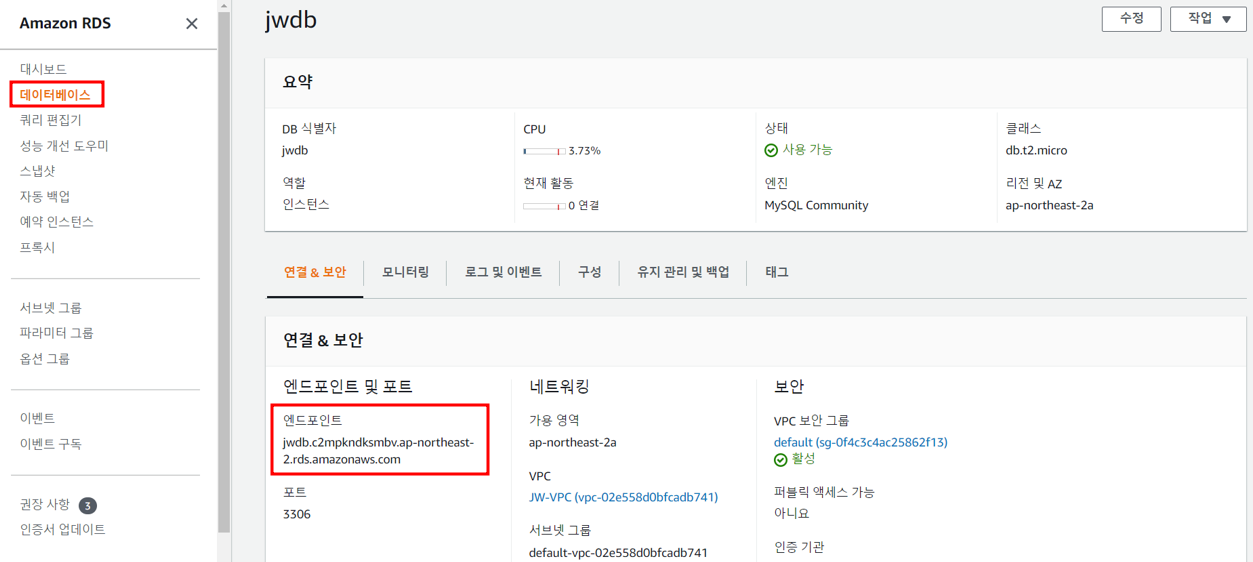Click the 활성 security group check icon
1253x562 pixels.
[780, 460]
